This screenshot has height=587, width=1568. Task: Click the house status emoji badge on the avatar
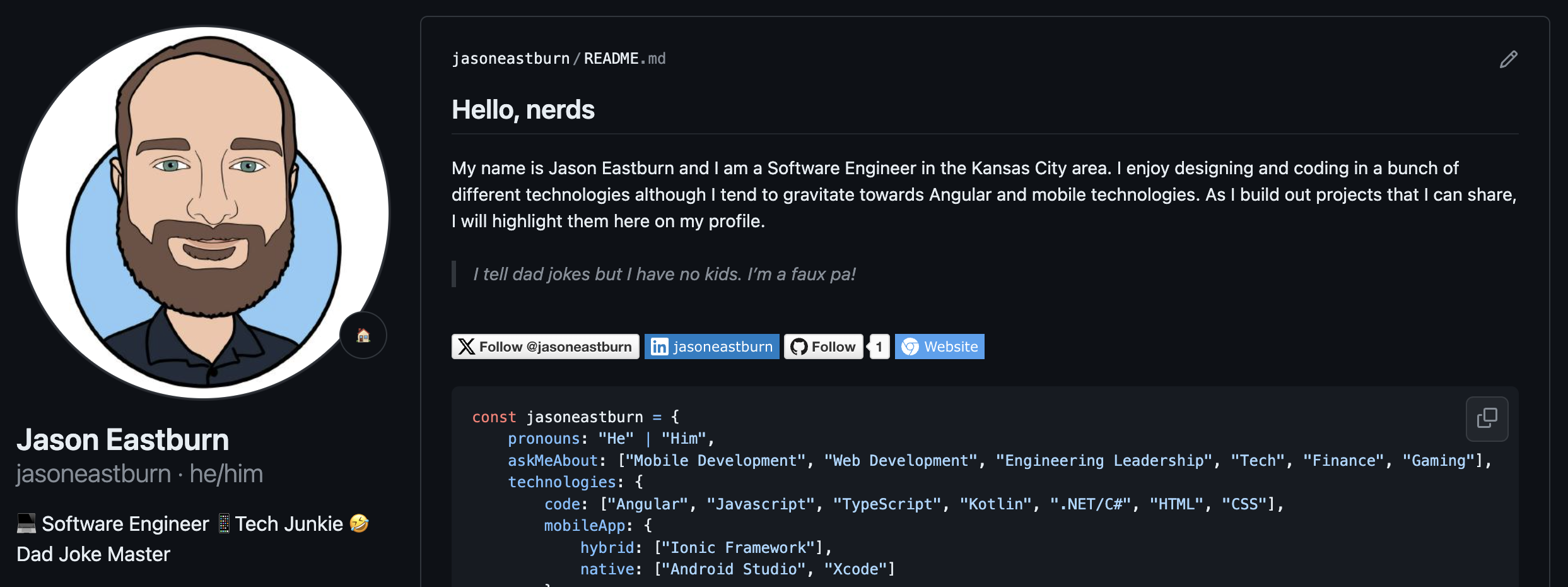pos(363,335)
